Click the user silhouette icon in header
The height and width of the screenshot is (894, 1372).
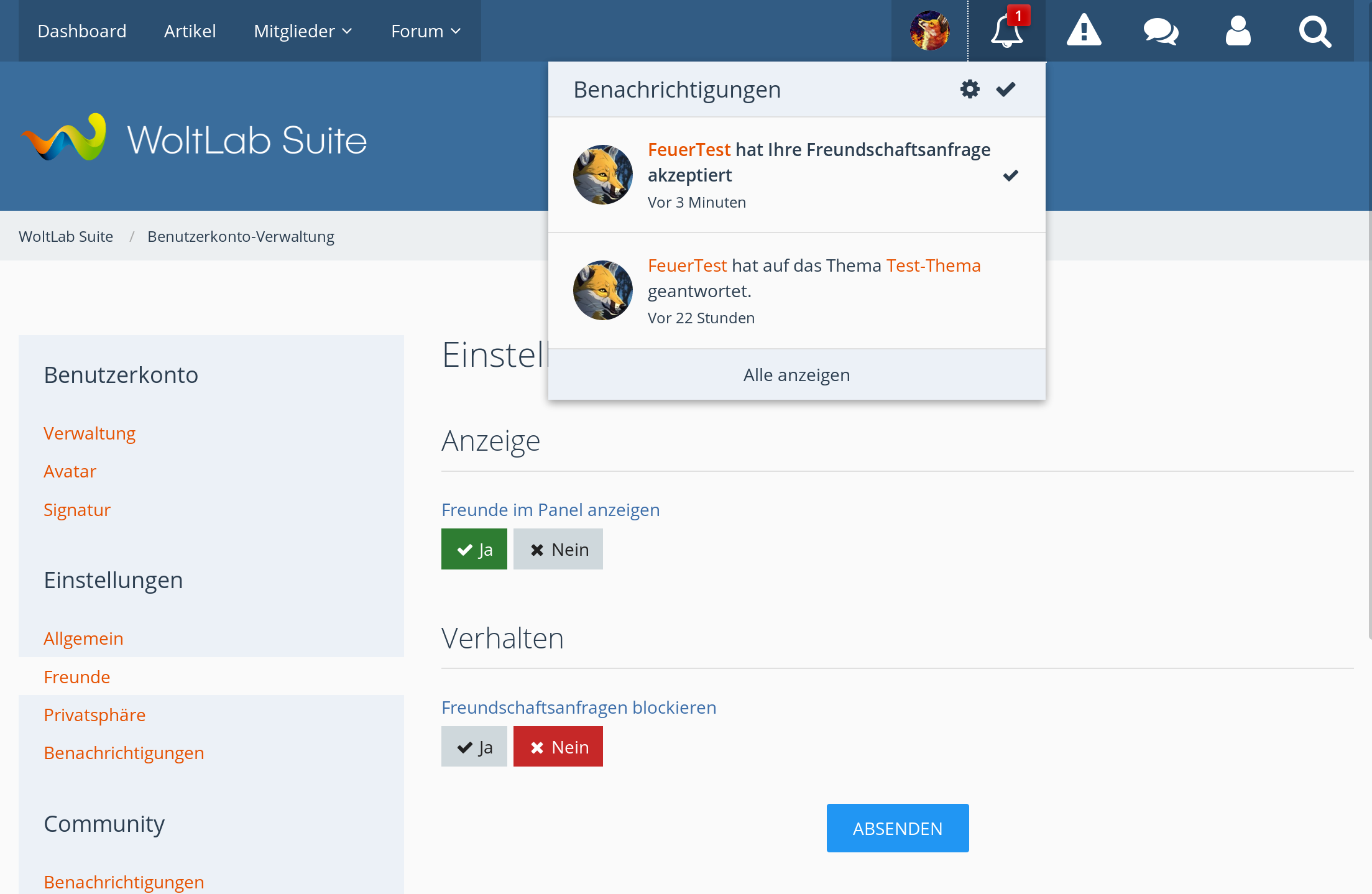(x=1238, y=31)
